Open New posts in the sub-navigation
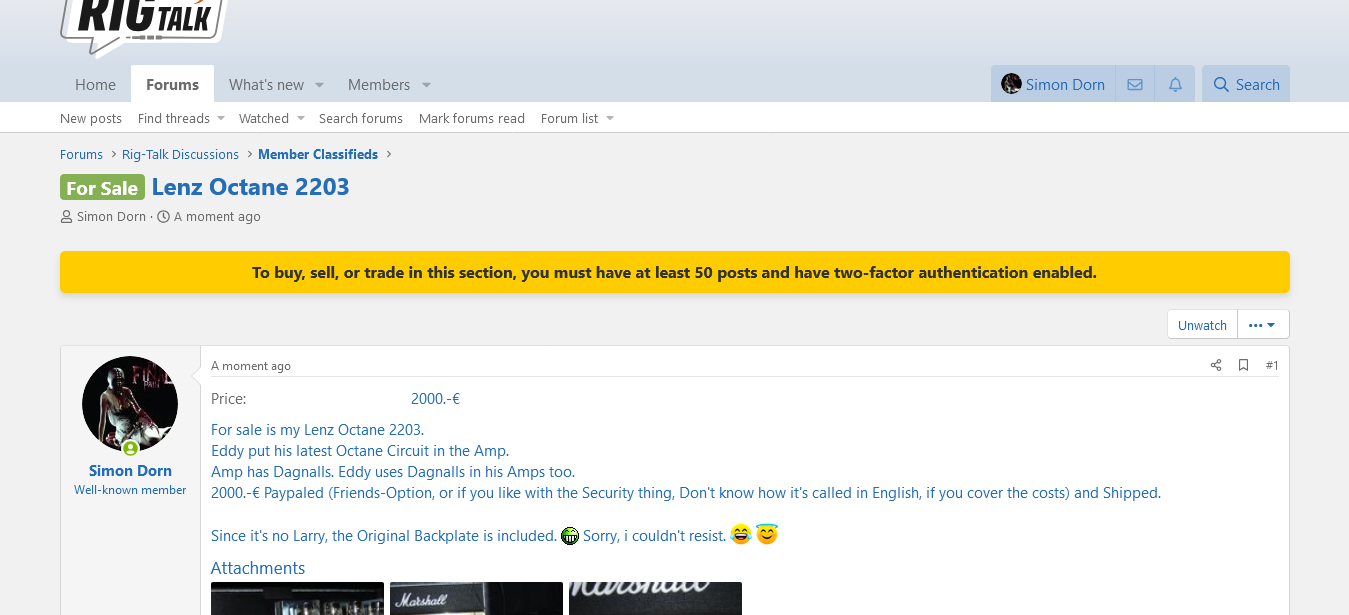This screenshot has width=1349, height=615. click(x=91, y=118)
